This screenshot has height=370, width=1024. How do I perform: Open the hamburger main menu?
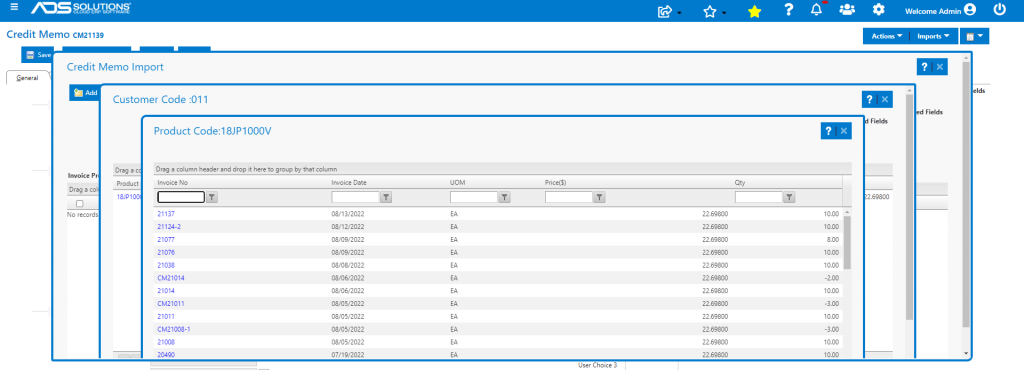click(14, 8)
